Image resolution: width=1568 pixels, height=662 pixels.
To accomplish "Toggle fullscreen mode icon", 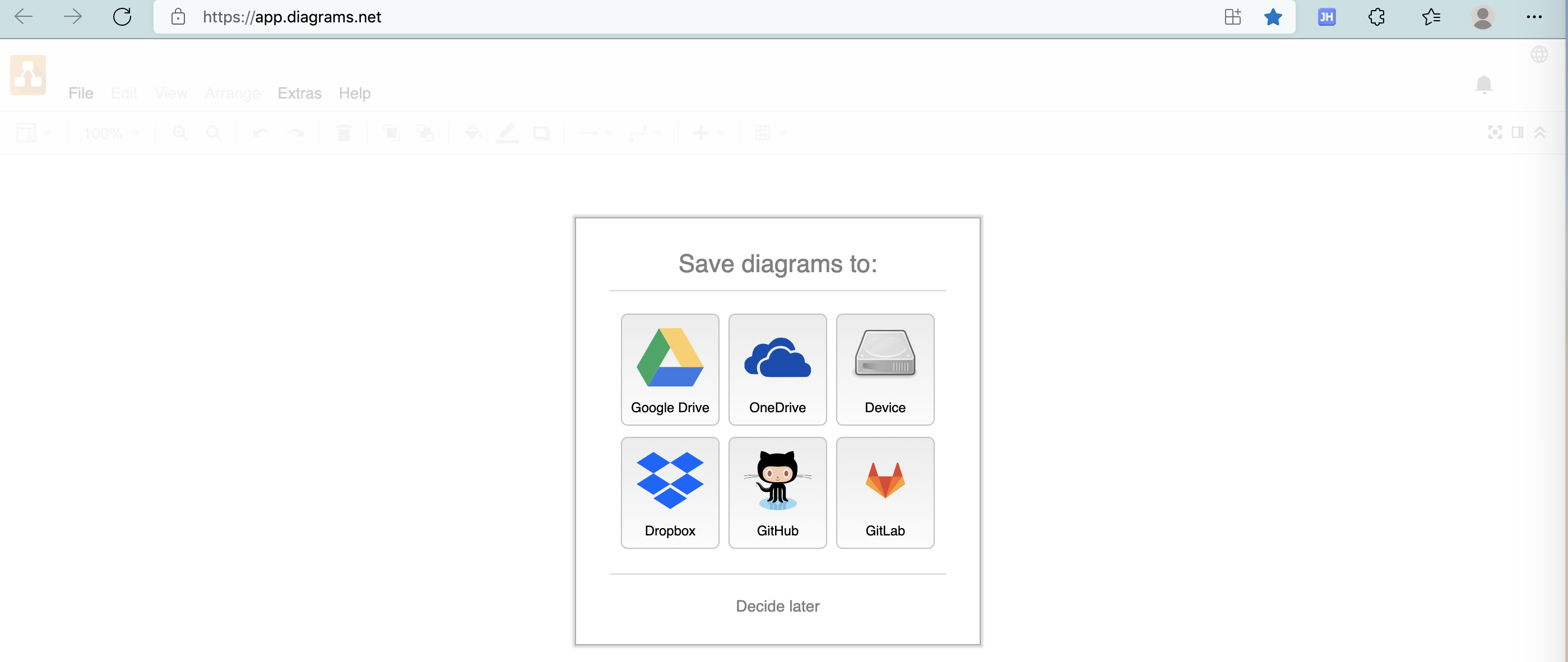I will tap(1495, 133).
